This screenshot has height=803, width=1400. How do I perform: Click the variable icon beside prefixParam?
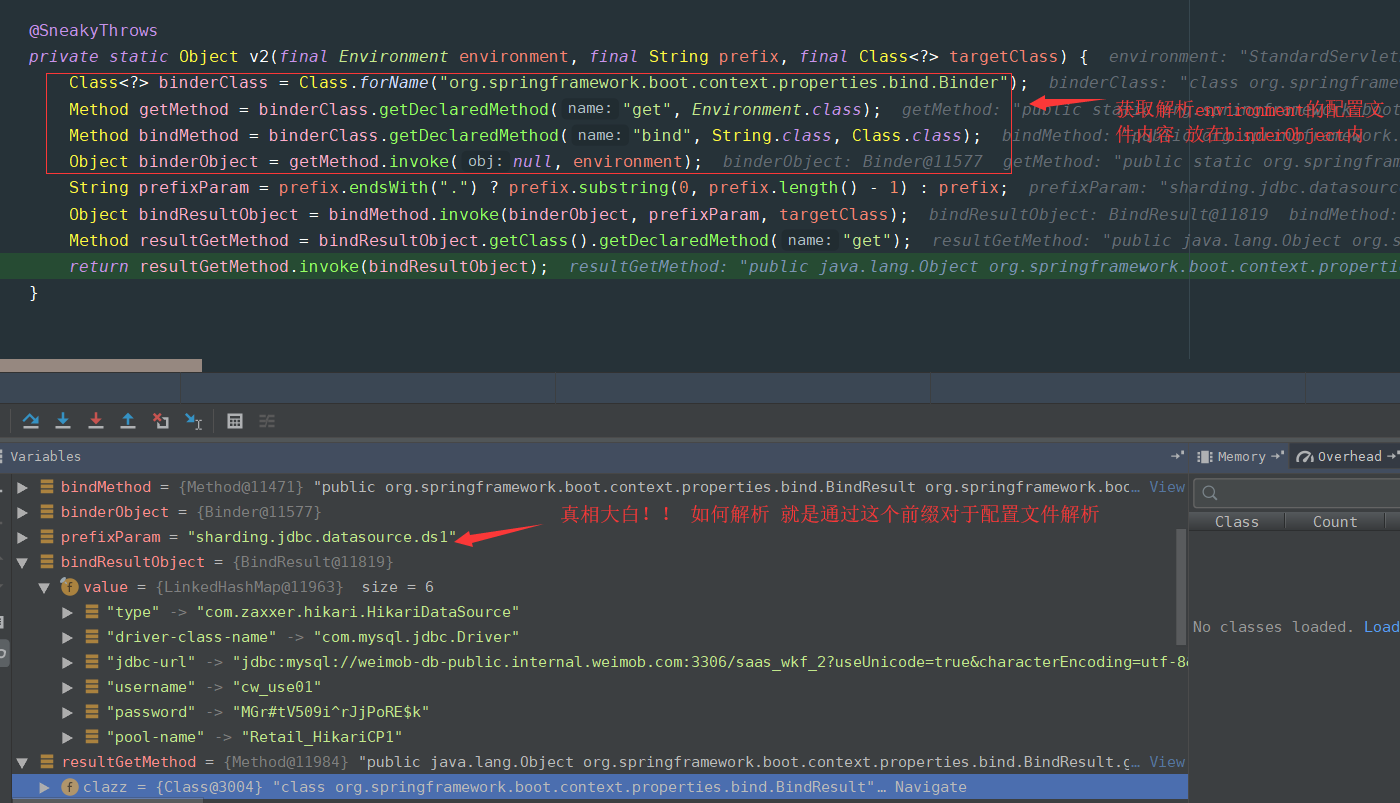click(x=47, y=537)
